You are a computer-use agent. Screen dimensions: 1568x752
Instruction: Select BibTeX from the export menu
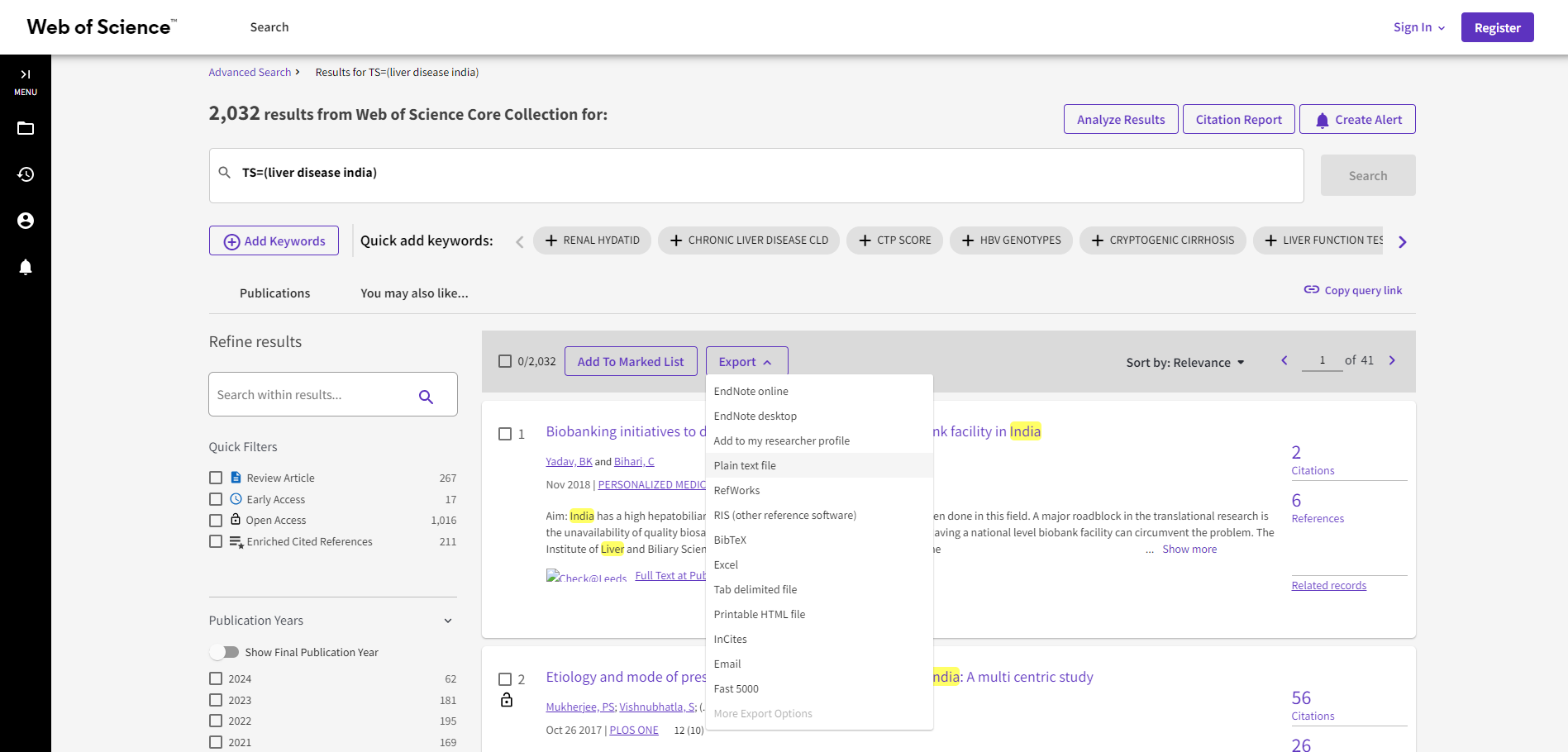click(730, 540)
